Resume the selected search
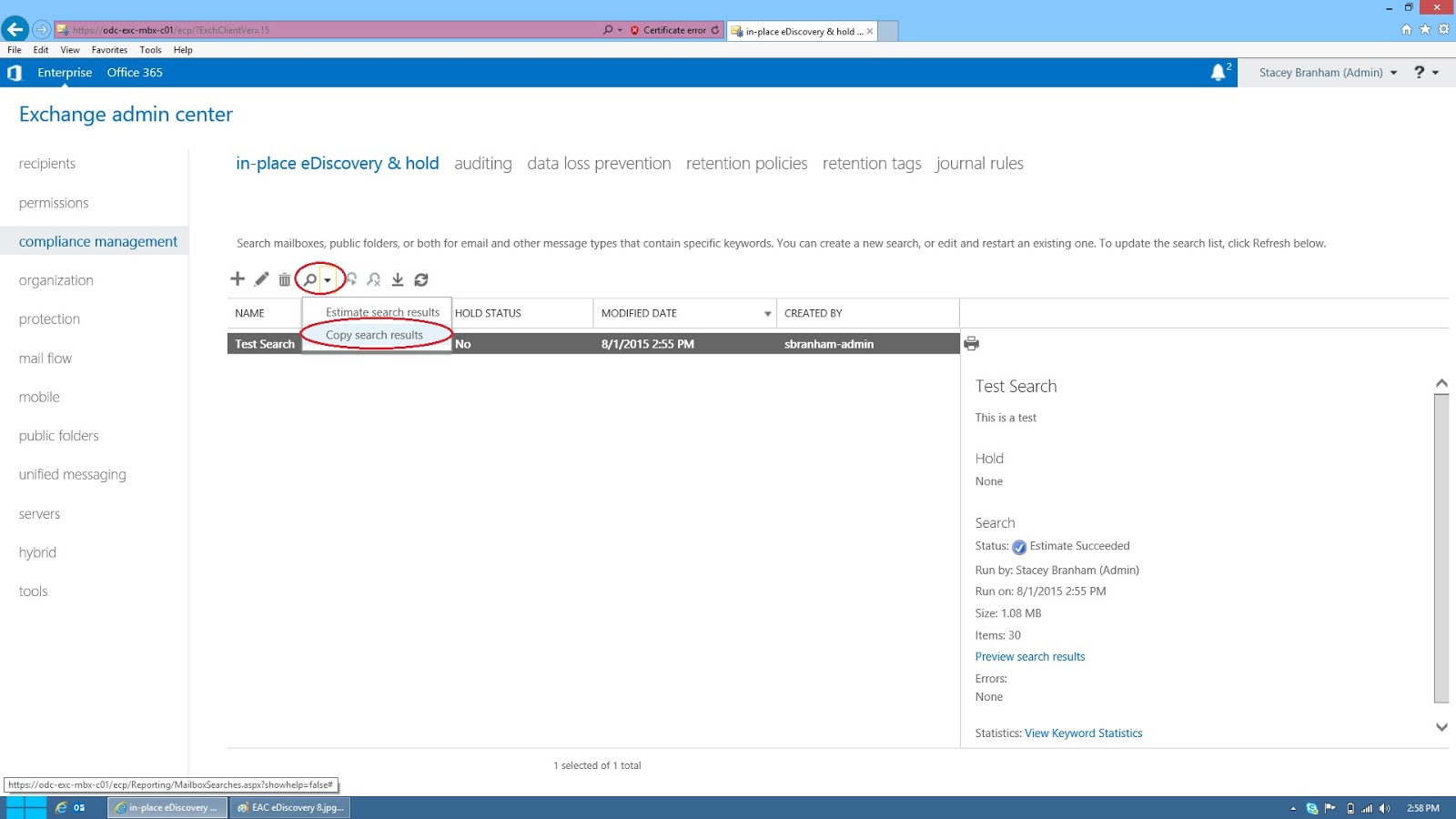This screenshot has height=819, width=1456. [351, 279]
